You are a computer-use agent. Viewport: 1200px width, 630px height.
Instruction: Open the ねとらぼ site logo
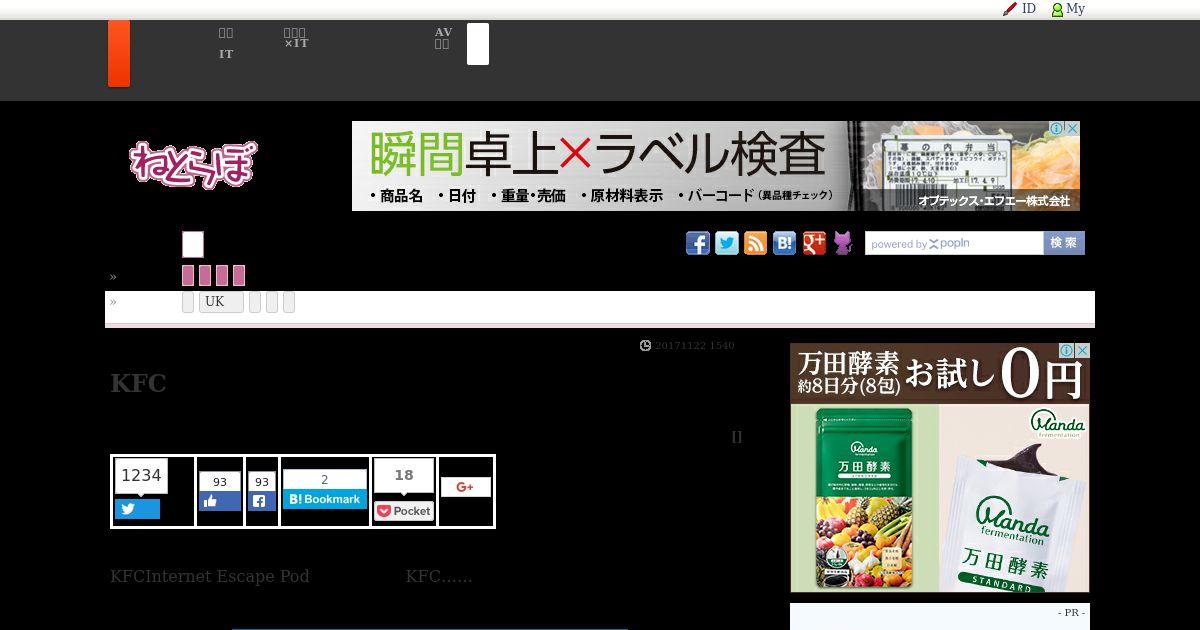(193, 164)
